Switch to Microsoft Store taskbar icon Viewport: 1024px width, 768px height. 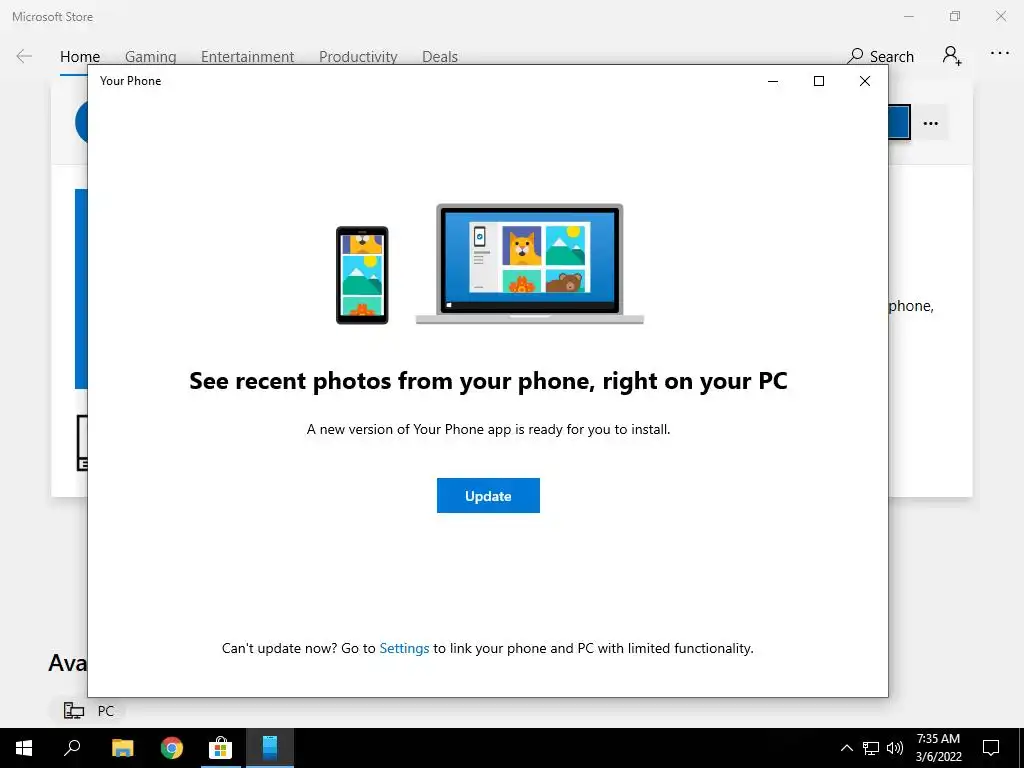[221, 748]
